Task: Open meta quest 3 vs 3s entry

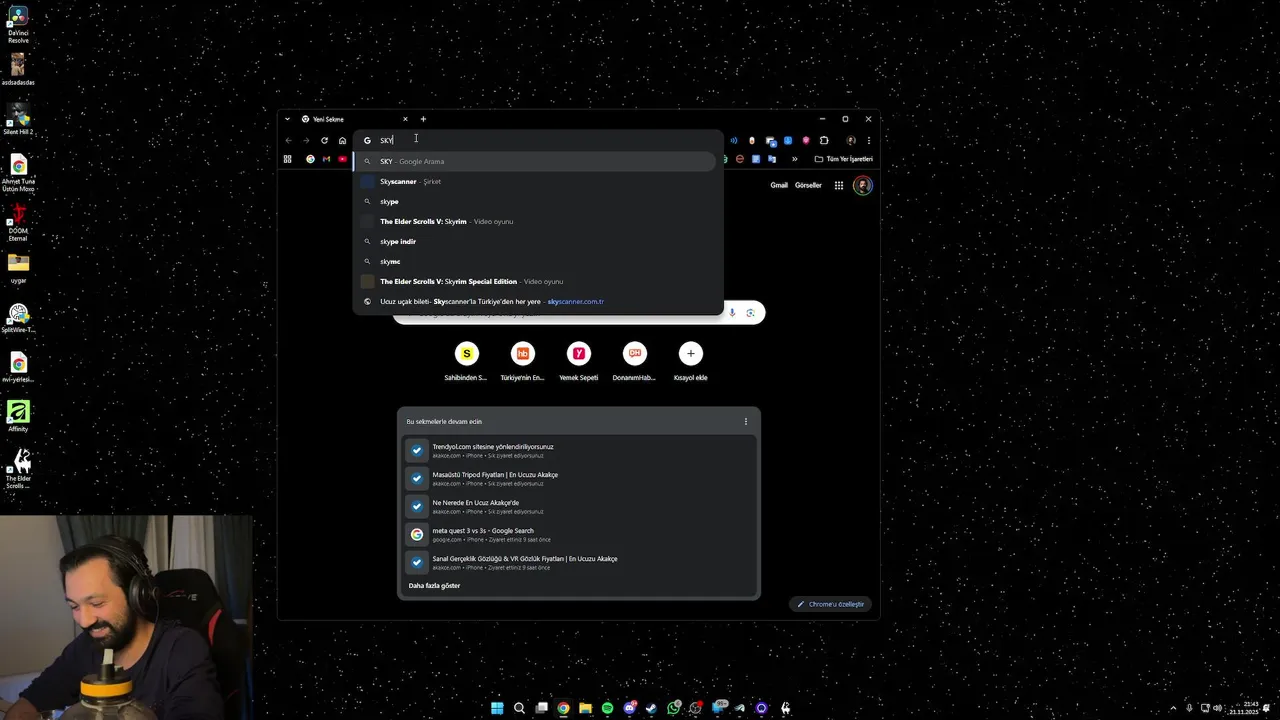Action: (x=578, y=535)
